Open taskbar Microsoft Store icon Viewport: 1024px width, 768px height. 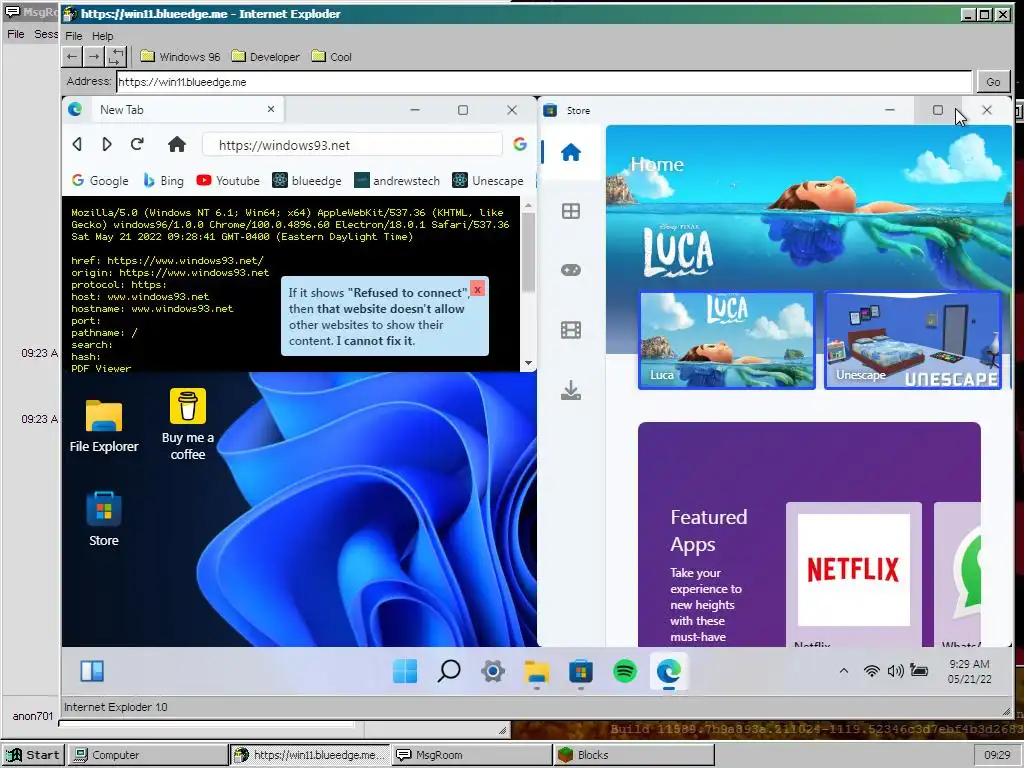[x=581, y=671]
